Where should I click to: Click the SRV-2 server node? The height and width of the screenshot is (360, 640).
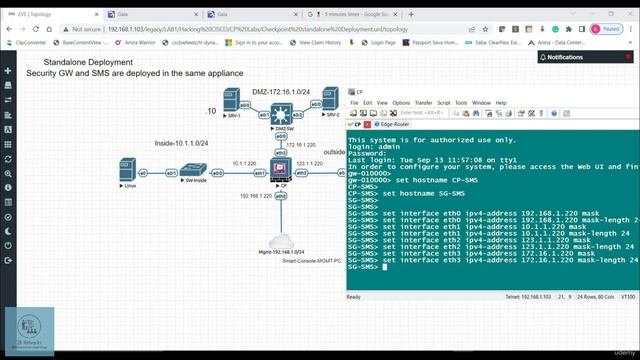(x=331, y=99)
